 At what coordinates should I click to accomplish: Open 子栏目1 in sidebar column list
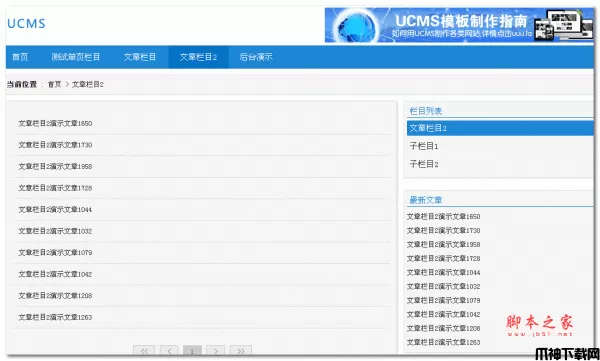point(424,146)
